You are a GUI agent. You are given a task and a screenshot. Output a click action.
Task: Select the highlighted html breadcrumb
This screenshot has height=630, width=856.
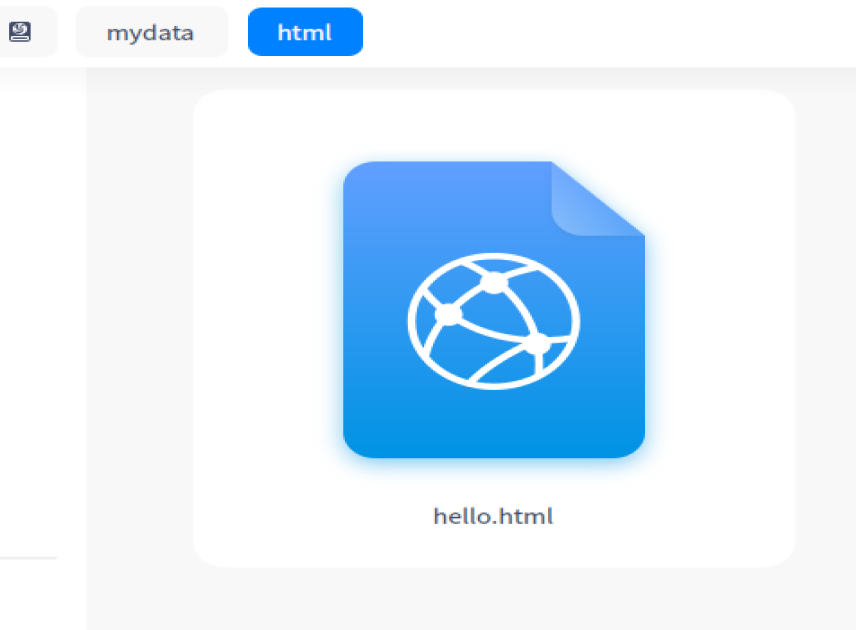pyautogui.click(x=305, y=32)
